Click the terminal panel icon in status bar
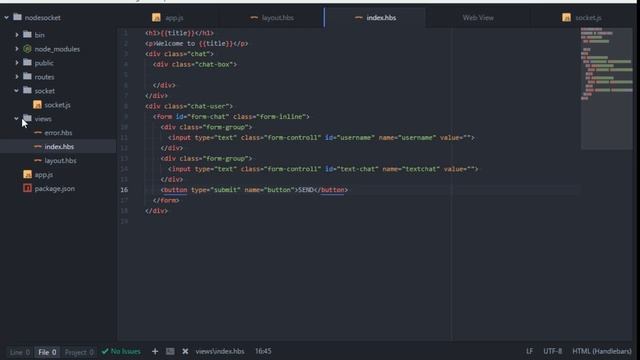The width and height of the screenshot is (640, 360). click(x=170, y=351)
